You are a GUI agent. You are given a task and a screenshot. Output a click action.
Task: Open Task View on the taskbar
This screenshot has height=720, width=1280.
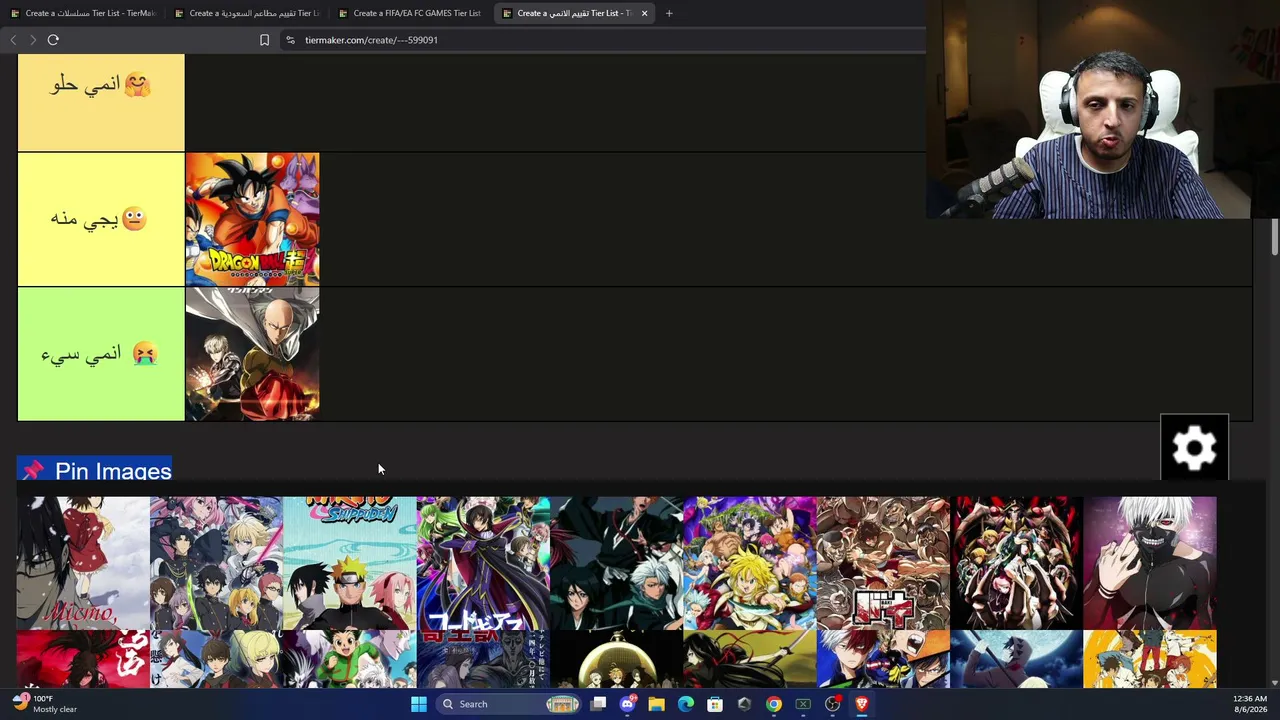[598, 704]
